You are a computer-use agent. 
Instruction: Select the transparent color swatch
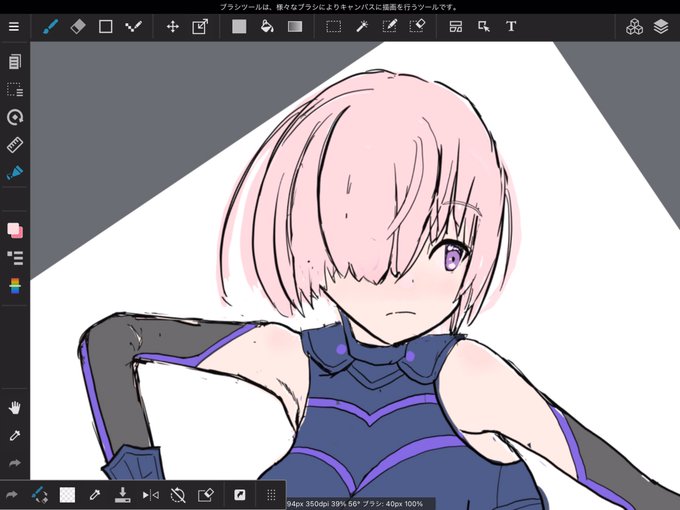67,494
